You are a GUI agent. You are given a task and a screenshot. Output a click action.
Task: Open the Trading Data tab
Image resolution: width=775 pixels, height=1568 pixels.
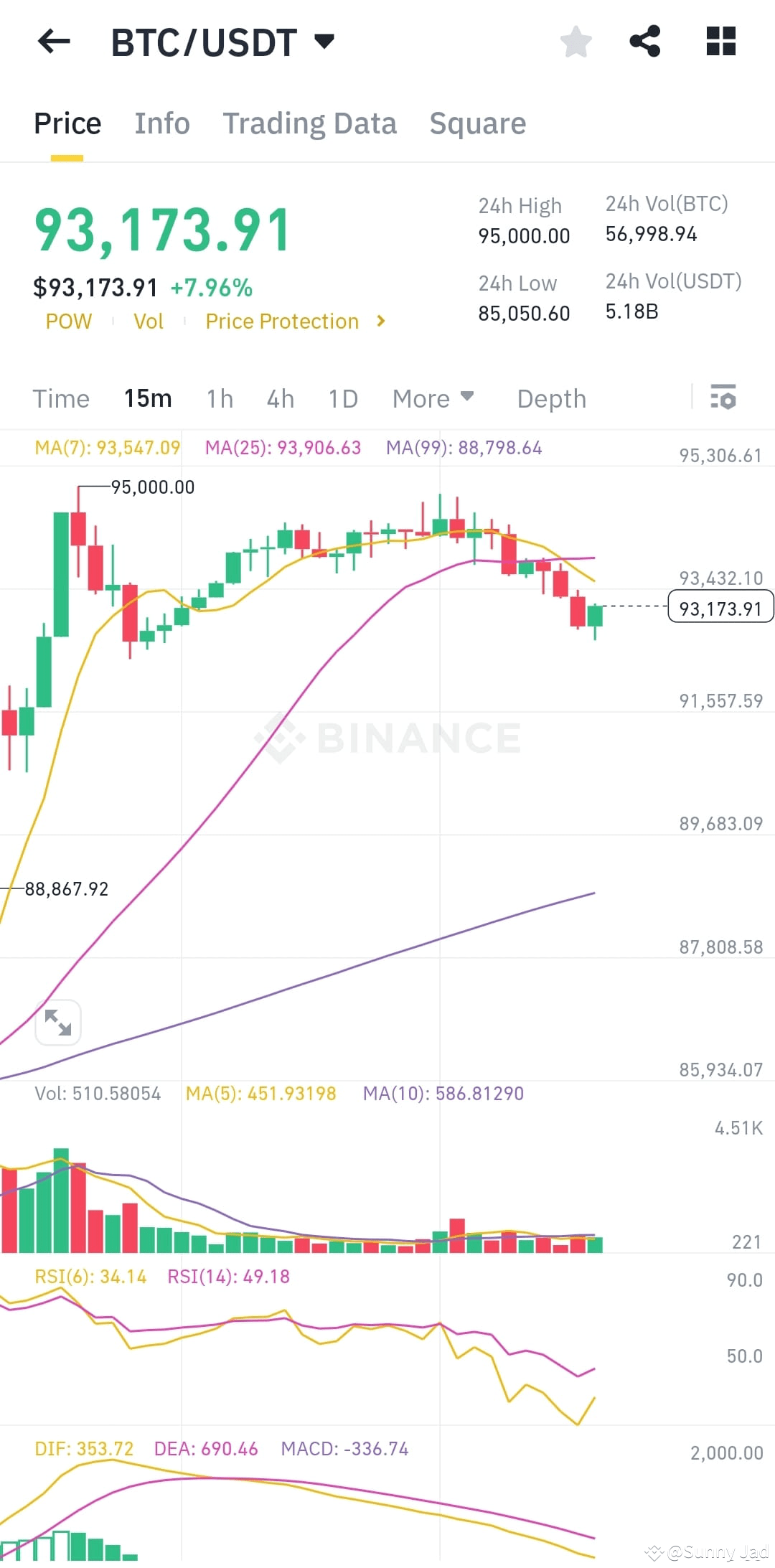tap(310, 123)
